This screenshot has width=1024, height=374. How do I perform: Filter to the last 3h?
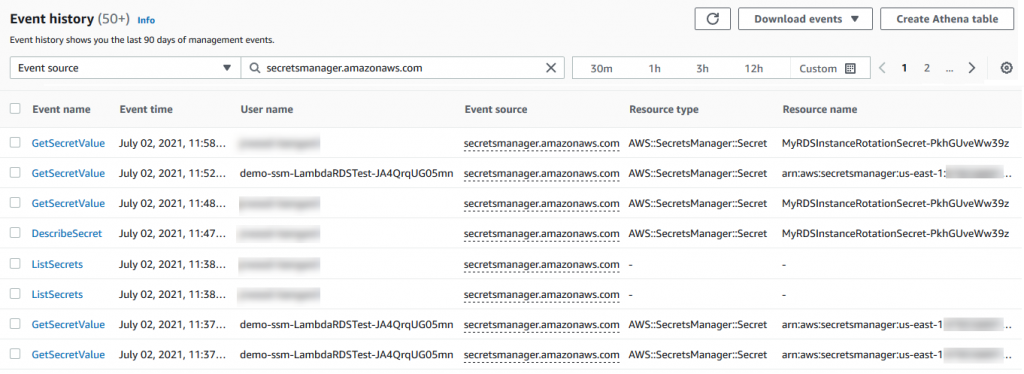point(702,68)
